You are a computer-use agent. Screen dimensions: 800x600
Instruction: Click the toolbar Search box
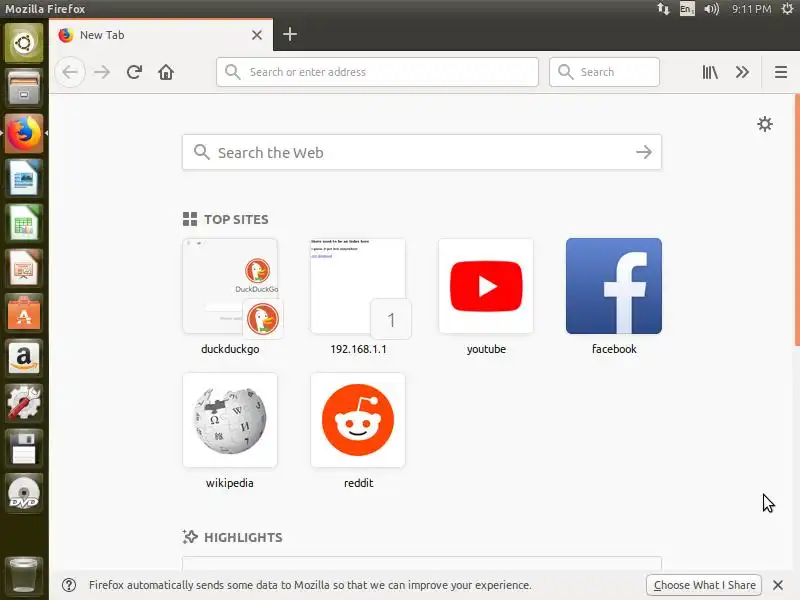pyautogui.click(x=604, y=72)
